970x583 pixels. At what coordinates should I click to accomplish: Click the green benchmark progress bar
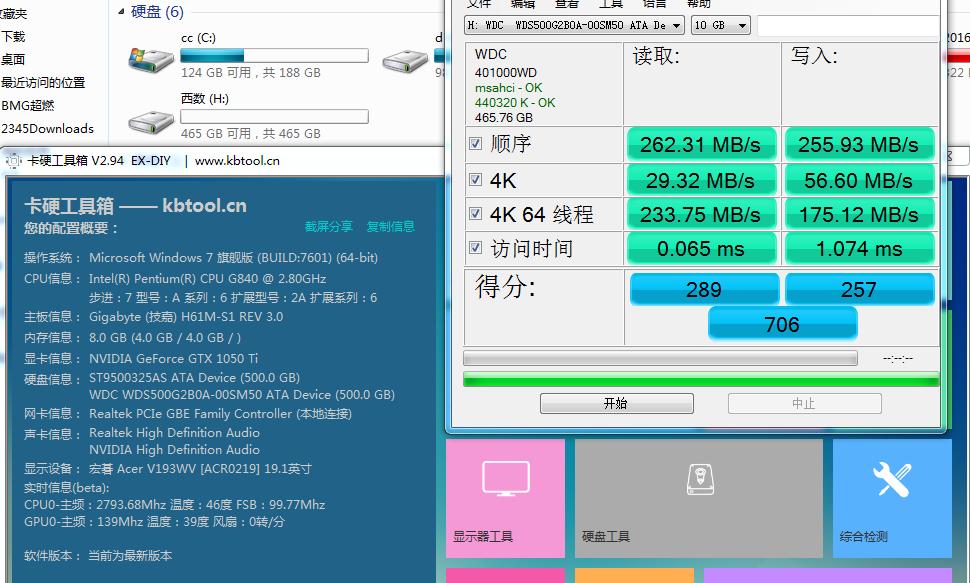tap(700, 376)
